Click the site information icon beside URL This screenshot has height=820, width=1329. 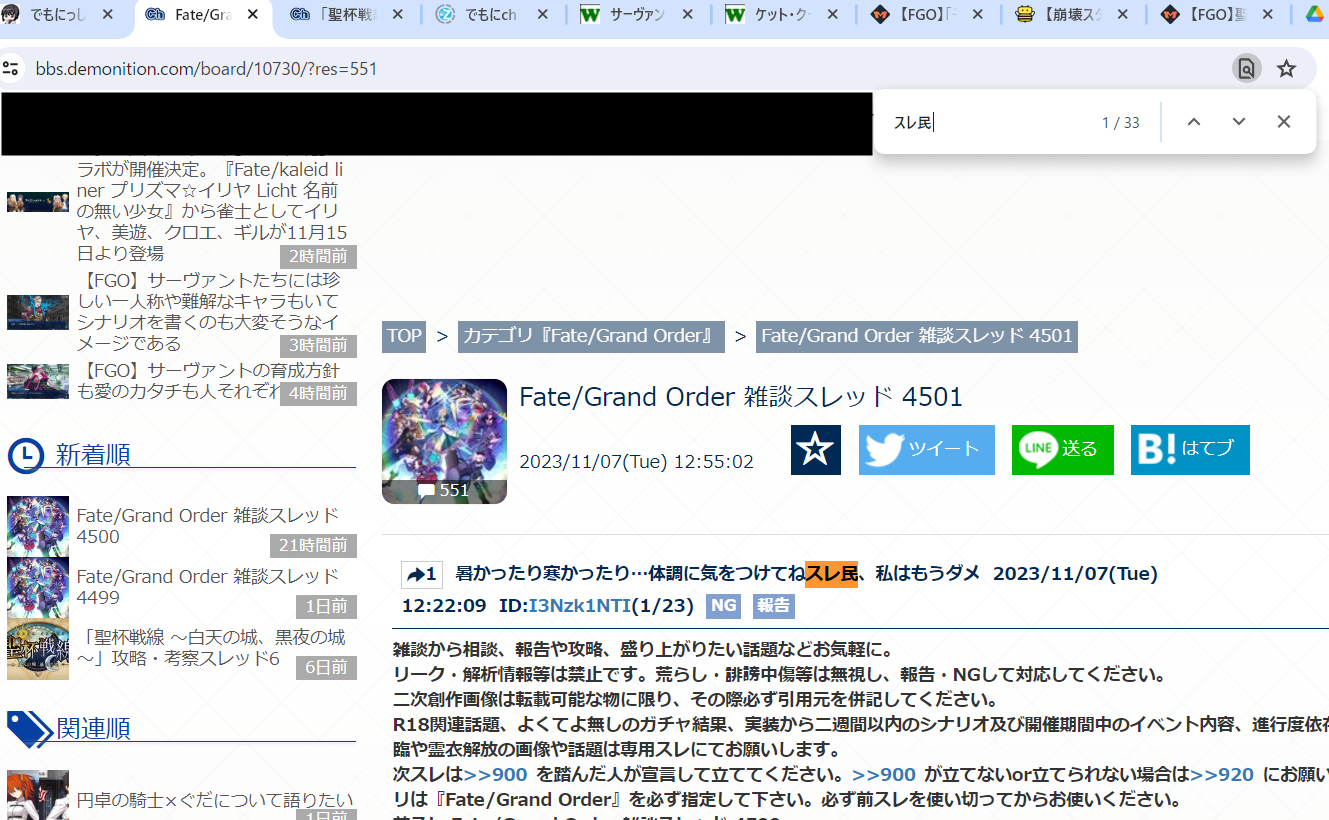coord(11,68)
